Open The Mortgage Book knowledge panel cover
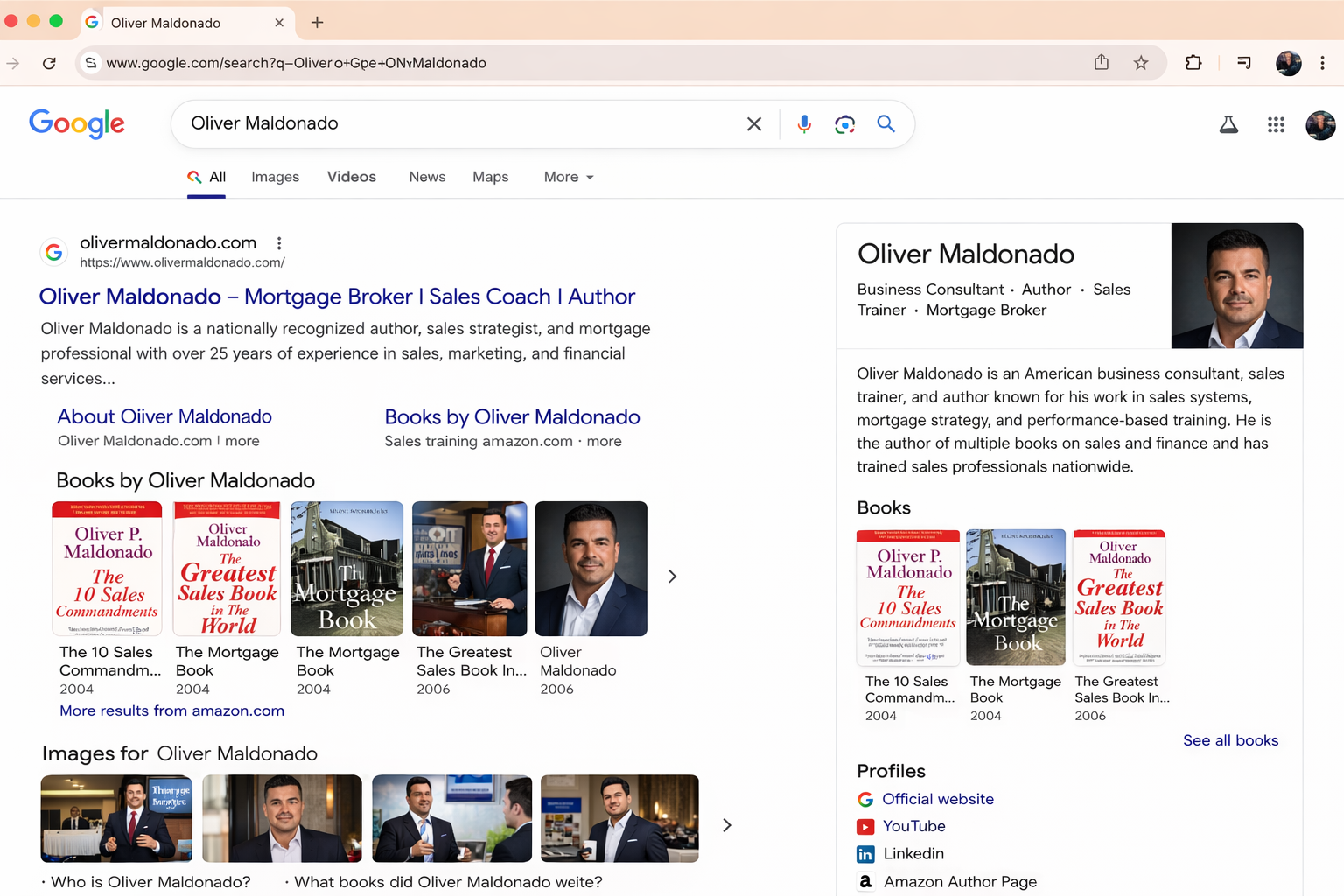Screen dimensions: 1344x896 click(x=1015, y=598)
